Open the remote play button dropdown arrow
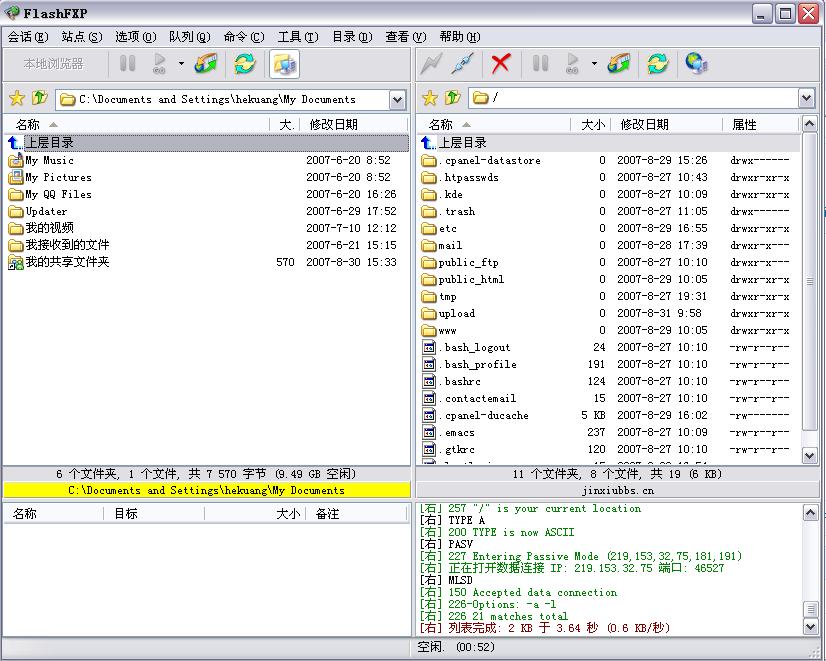 [594, 64]
